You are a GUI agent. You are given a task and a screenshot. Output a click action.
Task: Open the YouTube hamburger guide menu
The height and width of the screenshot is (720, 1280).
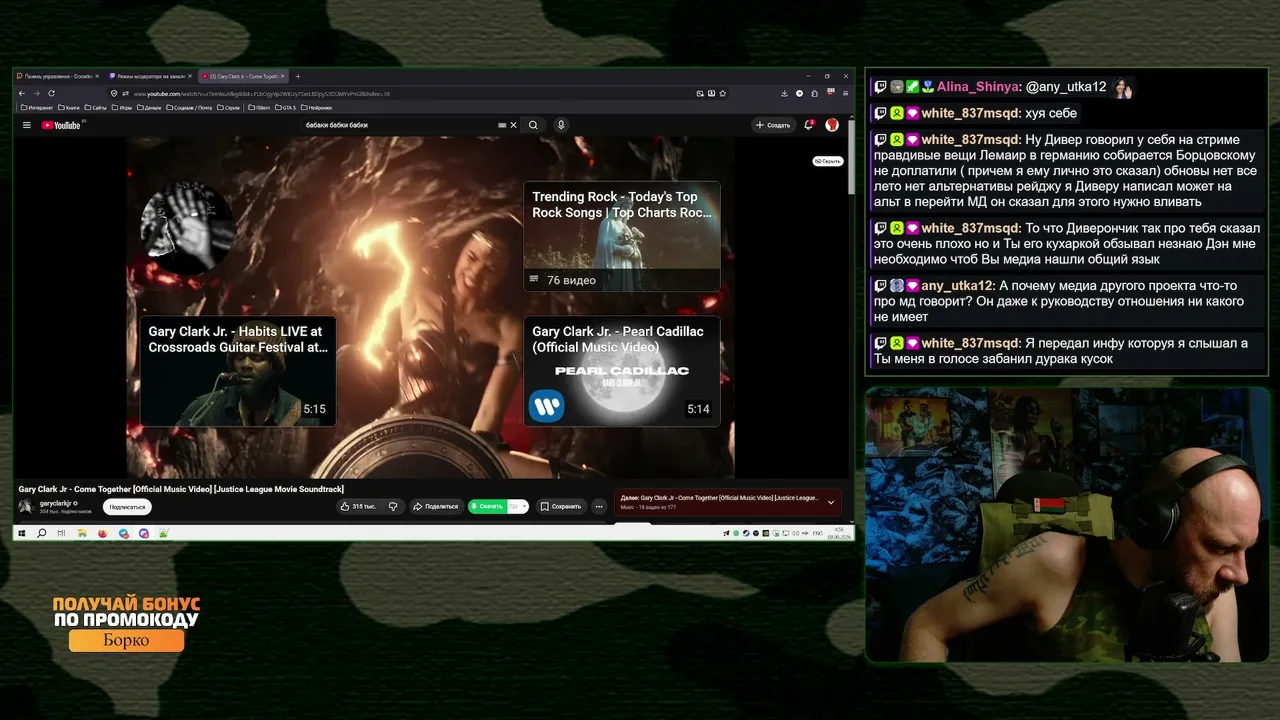click(27, 125)
